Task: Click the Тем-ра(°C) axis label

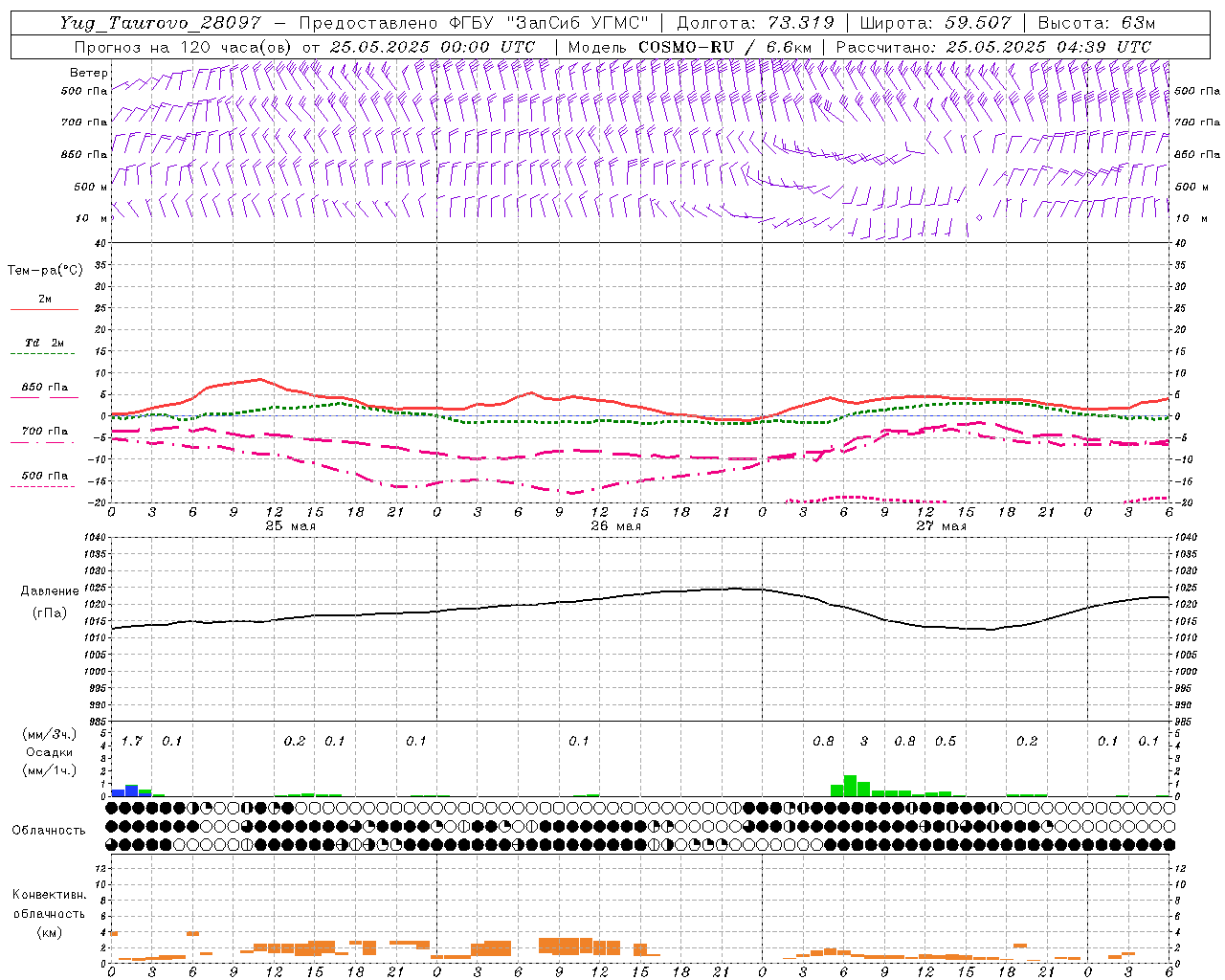Action: tap(45, 271)
